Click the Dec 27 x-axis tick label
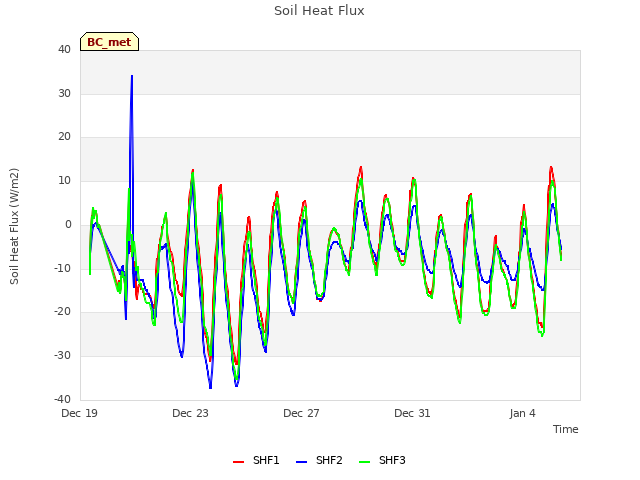Screen dimensions: 640x480 [x=301, y=413]
